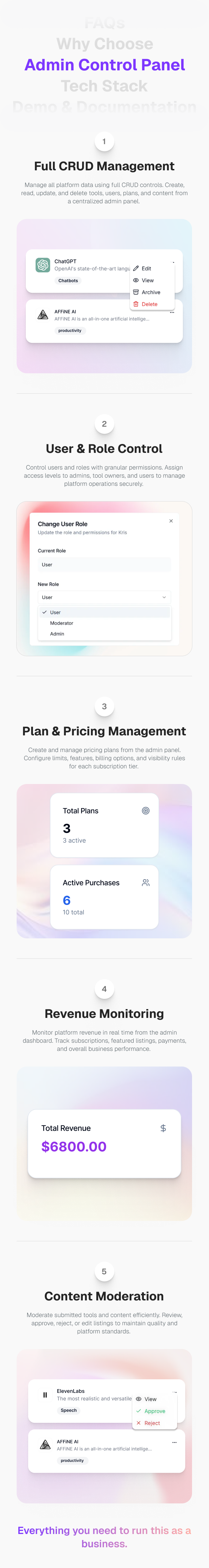The image size is (209, 1568).
Task: Choose Edit from the ChatGPT context menu
Action: click(146, 269)
